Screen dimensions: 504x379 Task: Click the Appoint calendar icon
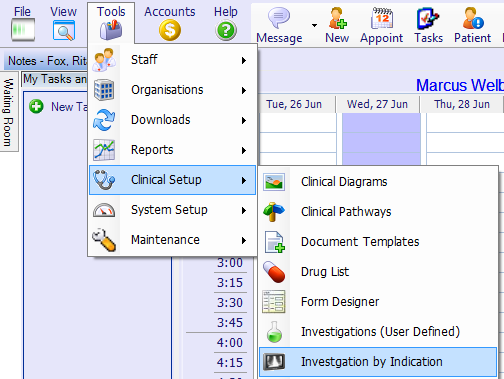tap(382, 18)
